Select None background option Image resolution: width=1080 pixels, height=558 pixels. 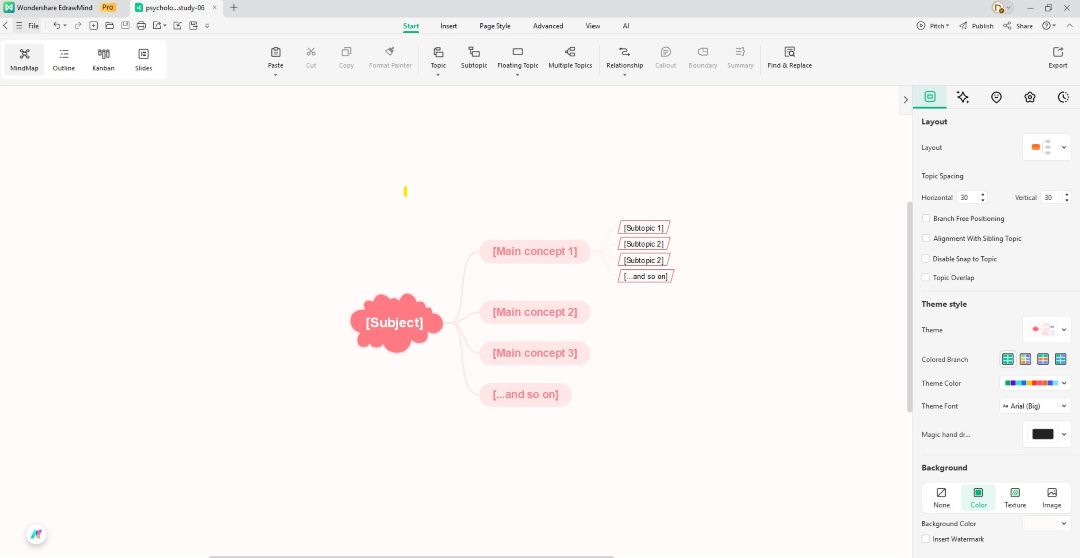point(942,497)
